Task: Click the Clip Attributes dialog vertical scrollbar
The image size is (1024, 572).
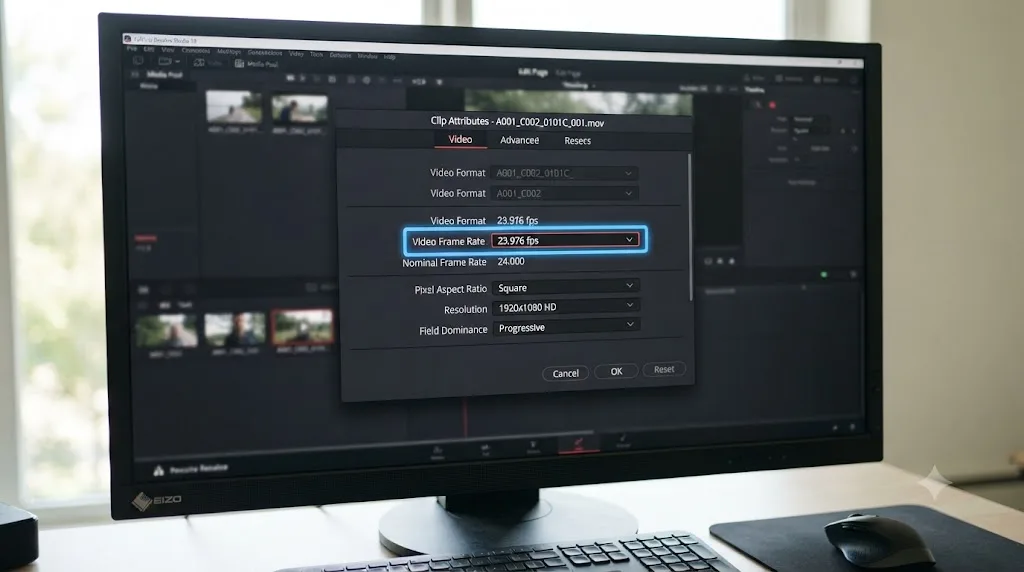Action: pyautogui.click(x=690, y=227)
